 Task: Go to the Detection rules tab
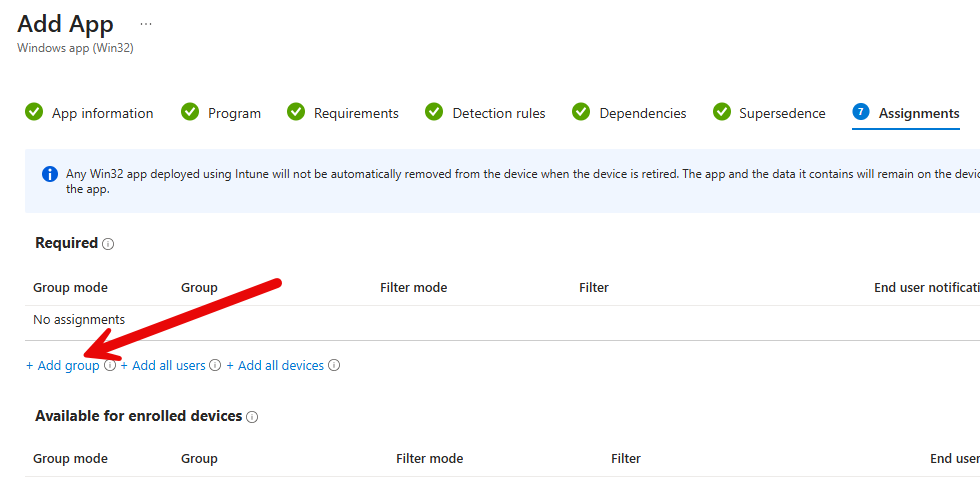[498, 113]
